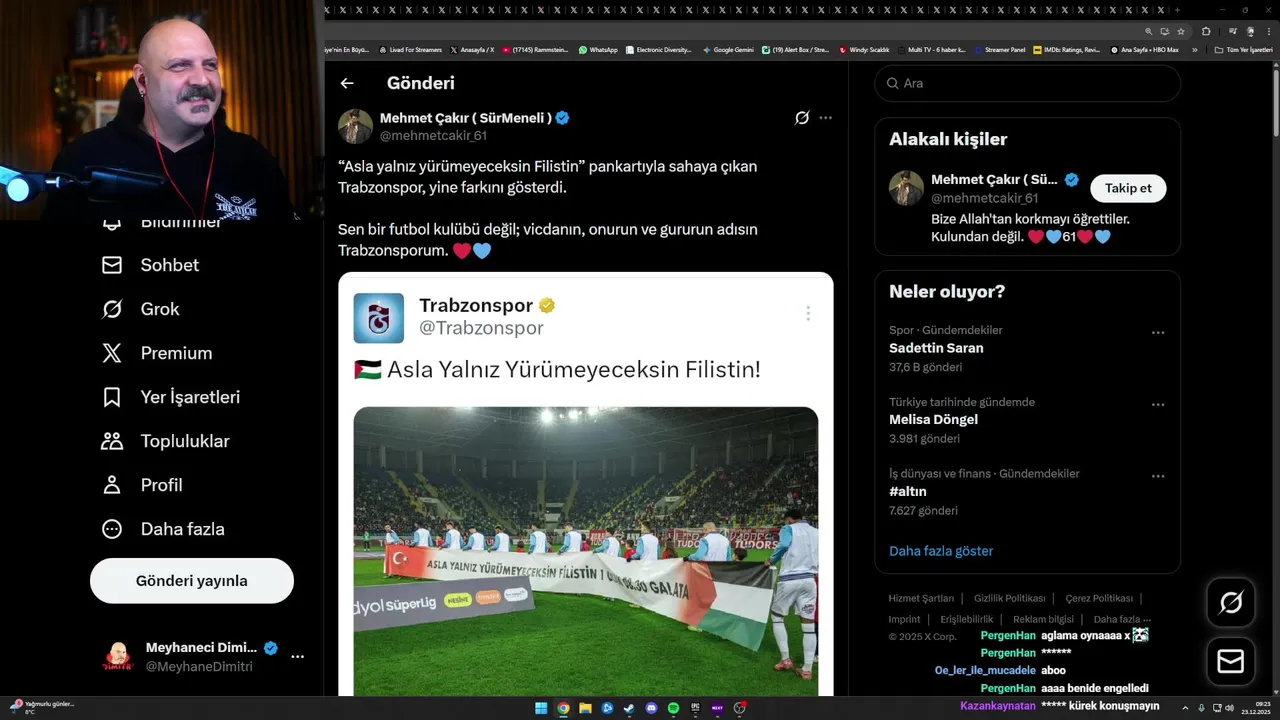Viewport: 1280px width, 720px height.
Task: Open Ana Sayfa HBO Max bookmark
Action: click(x=1143, y=49)
